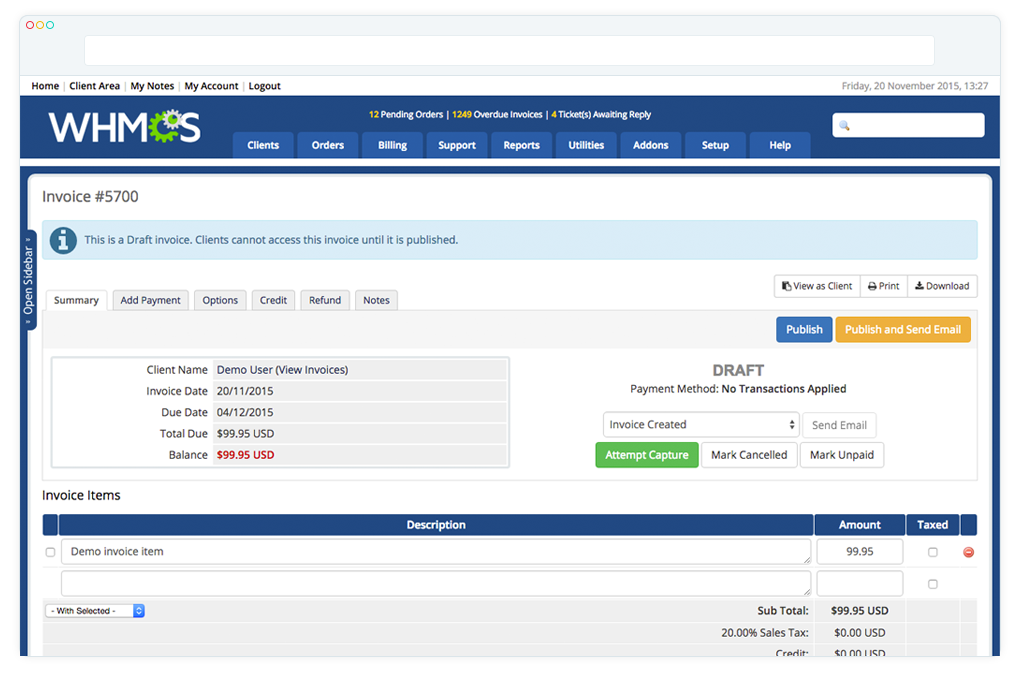This screenshot has height=676, width=1020.
Task: Click the Logout link
Action: (x=264, y=86)
